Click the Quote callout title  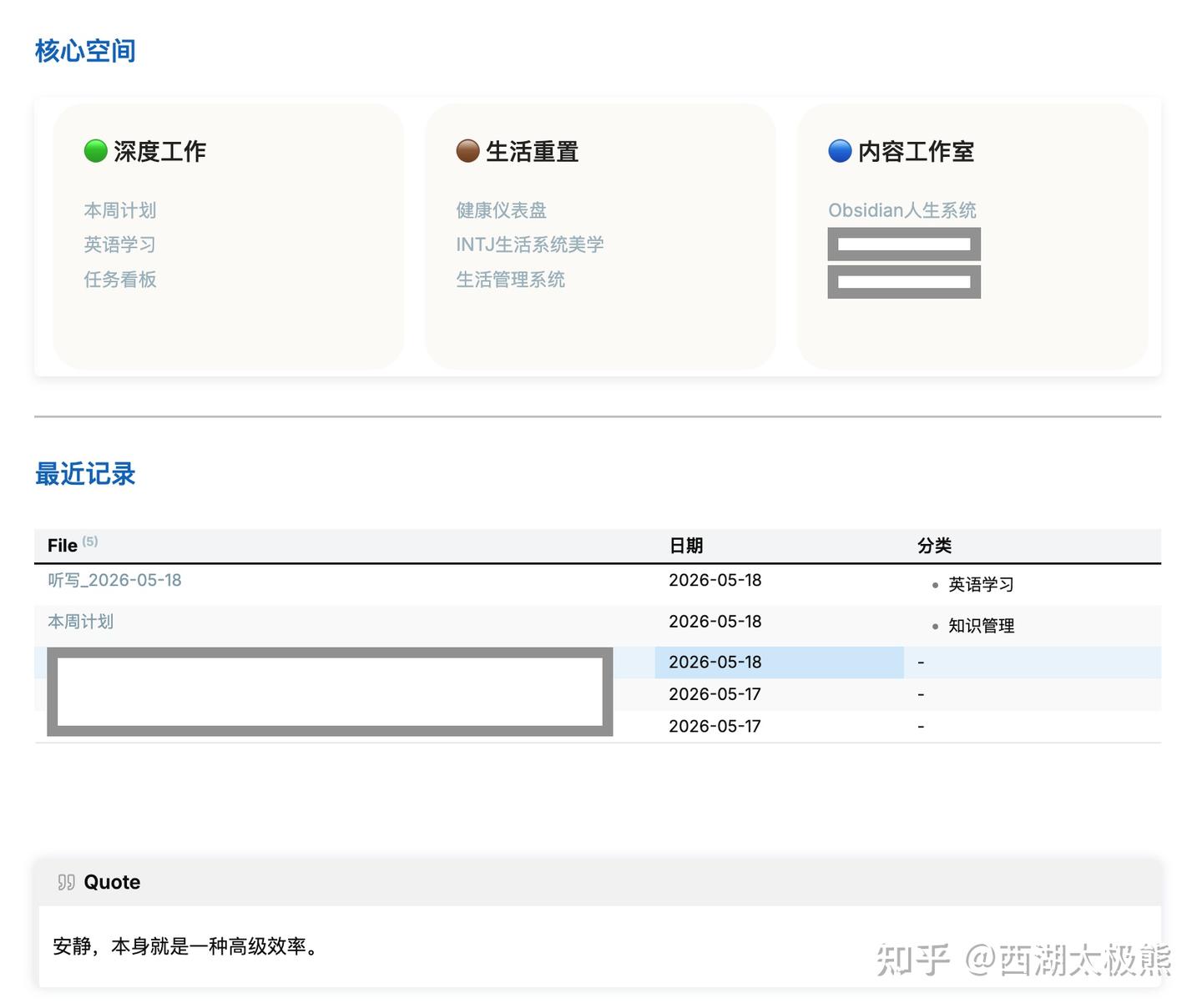pyautogui.click(x=112, y=882)
